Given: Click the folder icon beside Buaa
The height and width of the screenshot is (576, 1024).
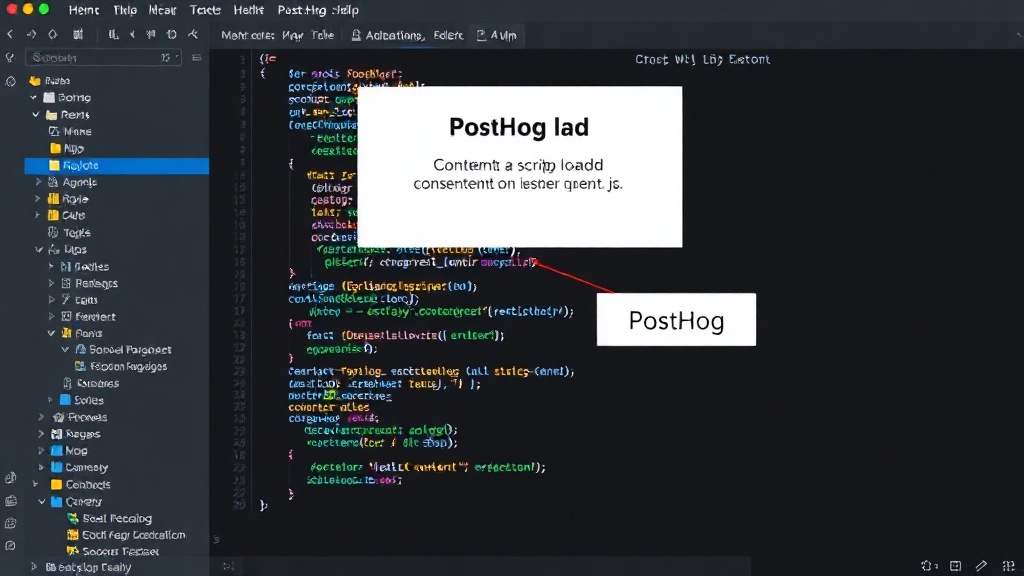Looking at the screenshot, I should point(35,81).
